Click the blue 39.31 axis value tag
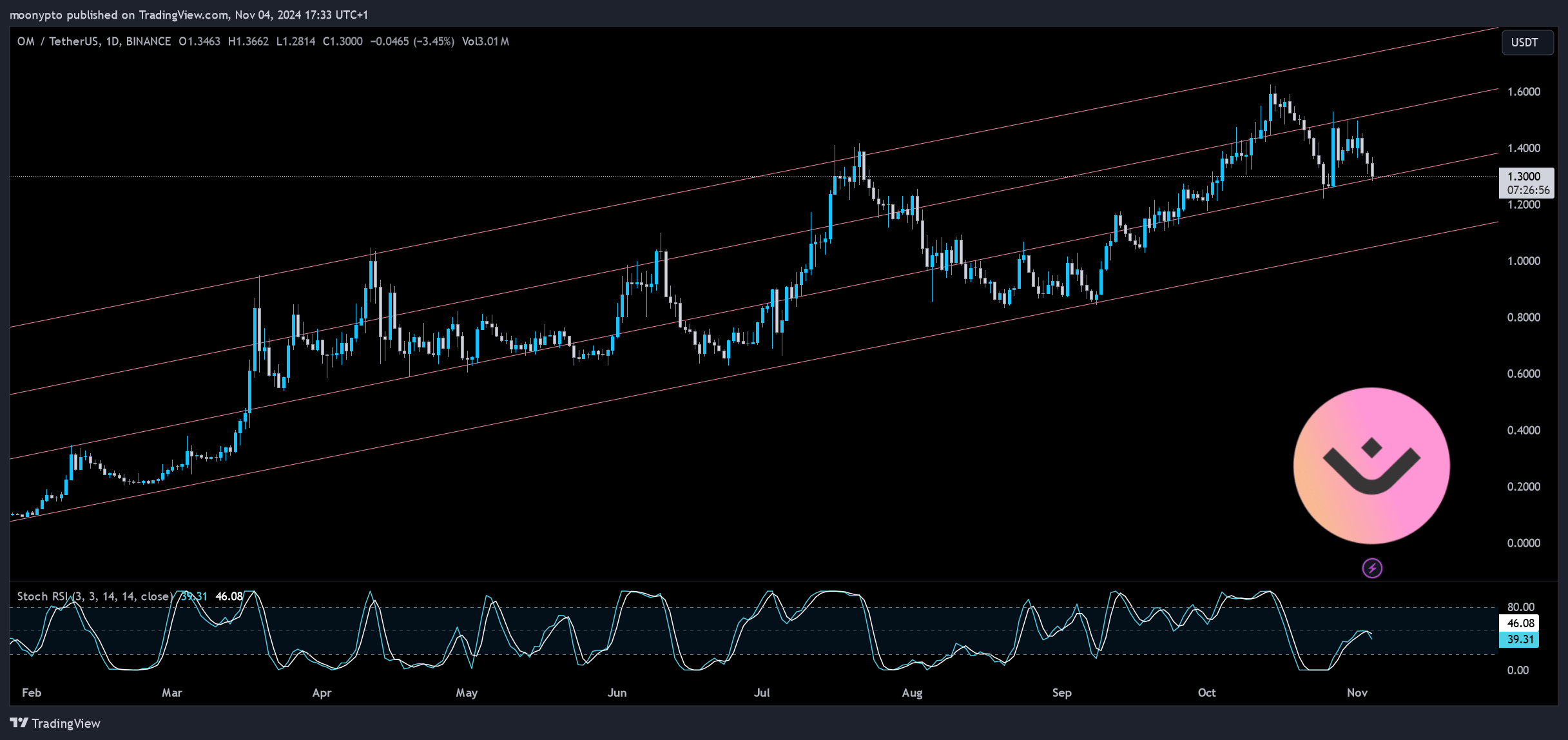Screen dimensions: 1568x740 [1520, 639]
